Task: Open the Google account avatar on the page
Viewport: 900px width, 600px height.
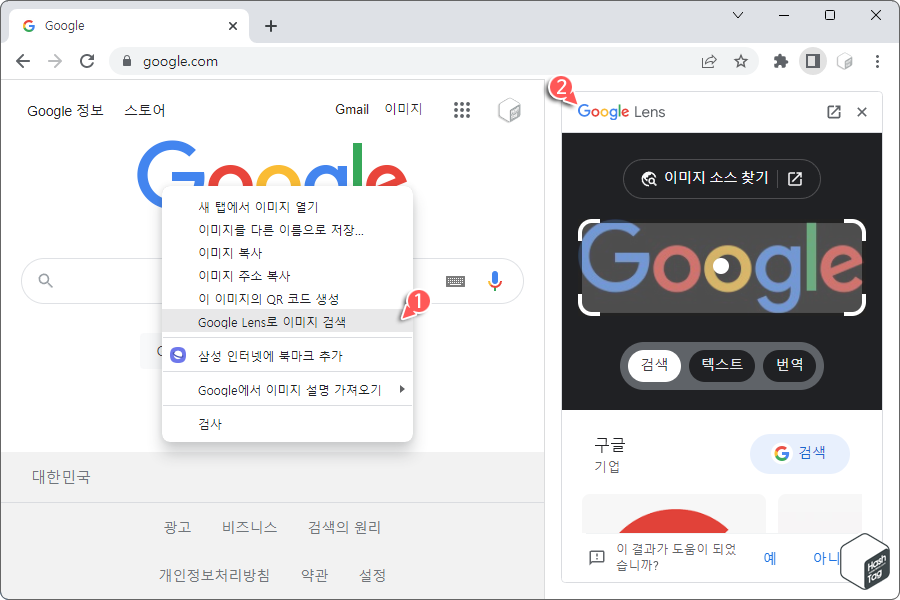Action: coord(509,110)
